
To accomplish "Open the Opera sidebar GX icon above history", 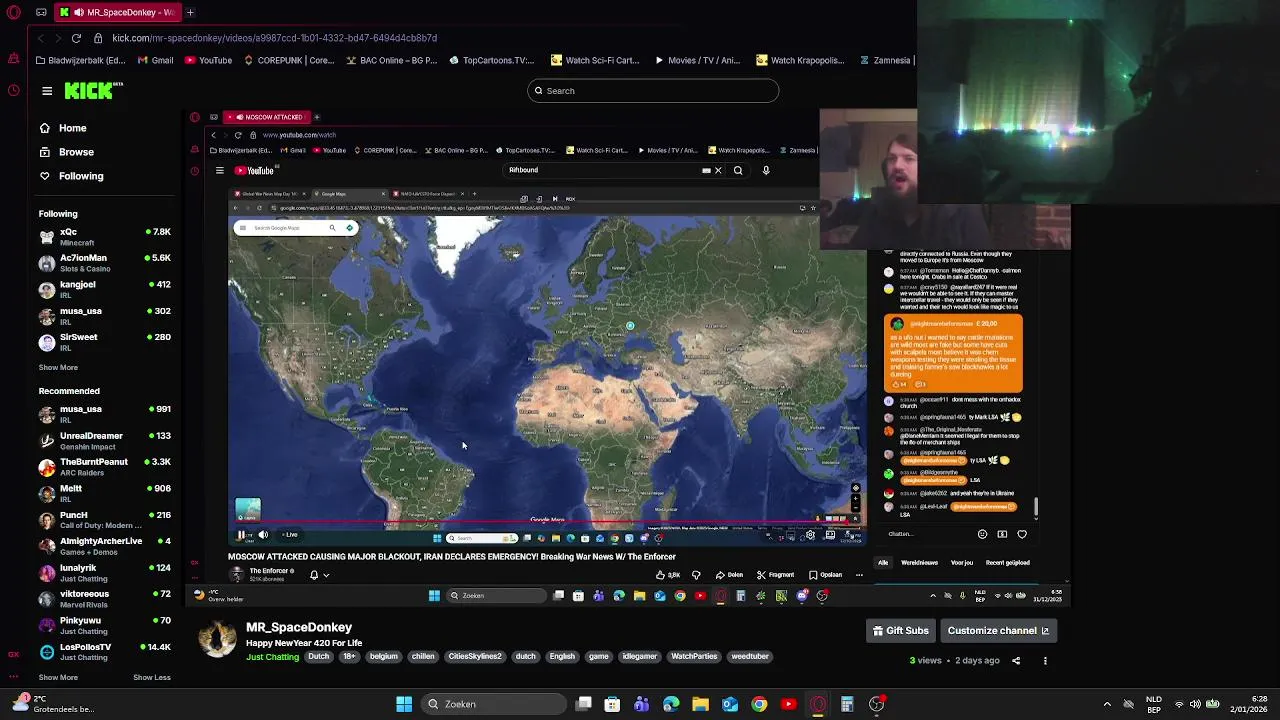I will pyautogui.click(x=13, y=60).
